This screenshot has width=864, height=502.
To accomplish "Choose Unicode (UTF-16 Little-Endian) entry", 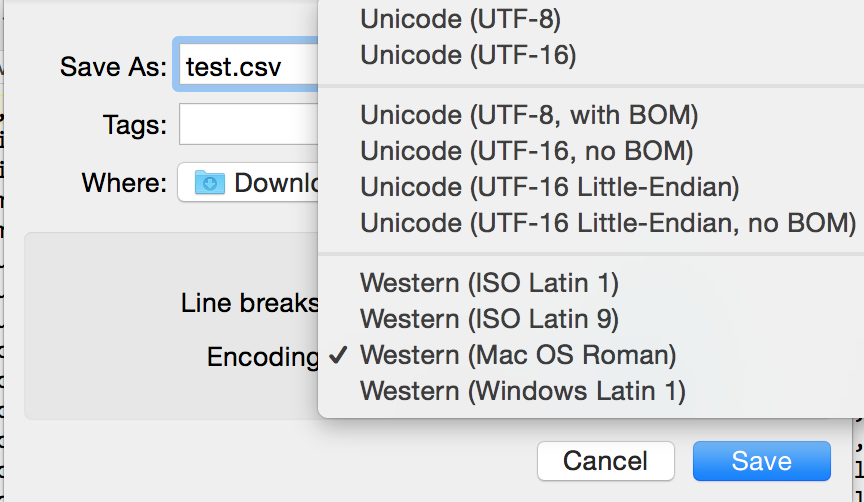I will 591,187.
